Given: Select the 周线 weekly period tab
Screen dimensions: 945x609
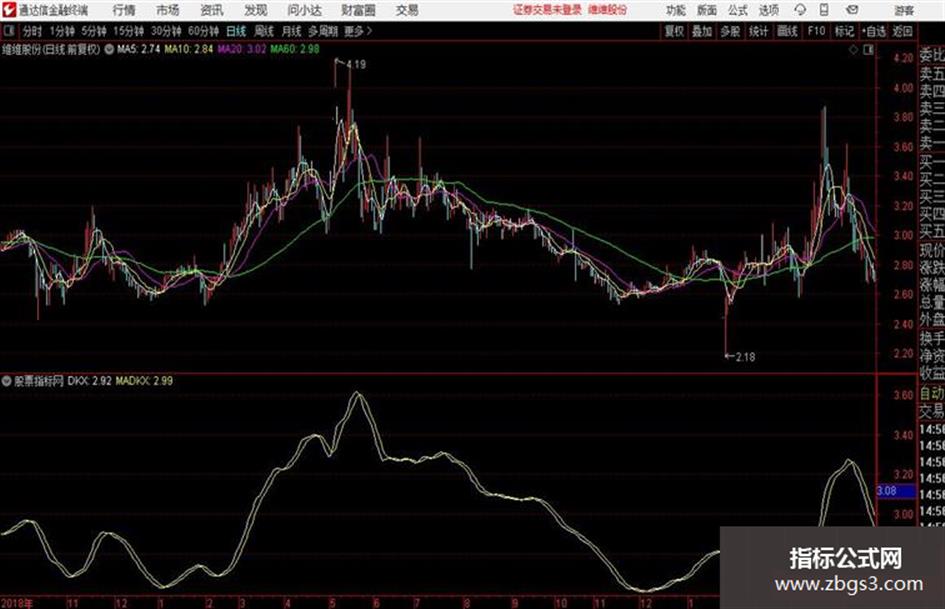Looking at the screenshot, I should pyautogui.click(x=264, y=31).
